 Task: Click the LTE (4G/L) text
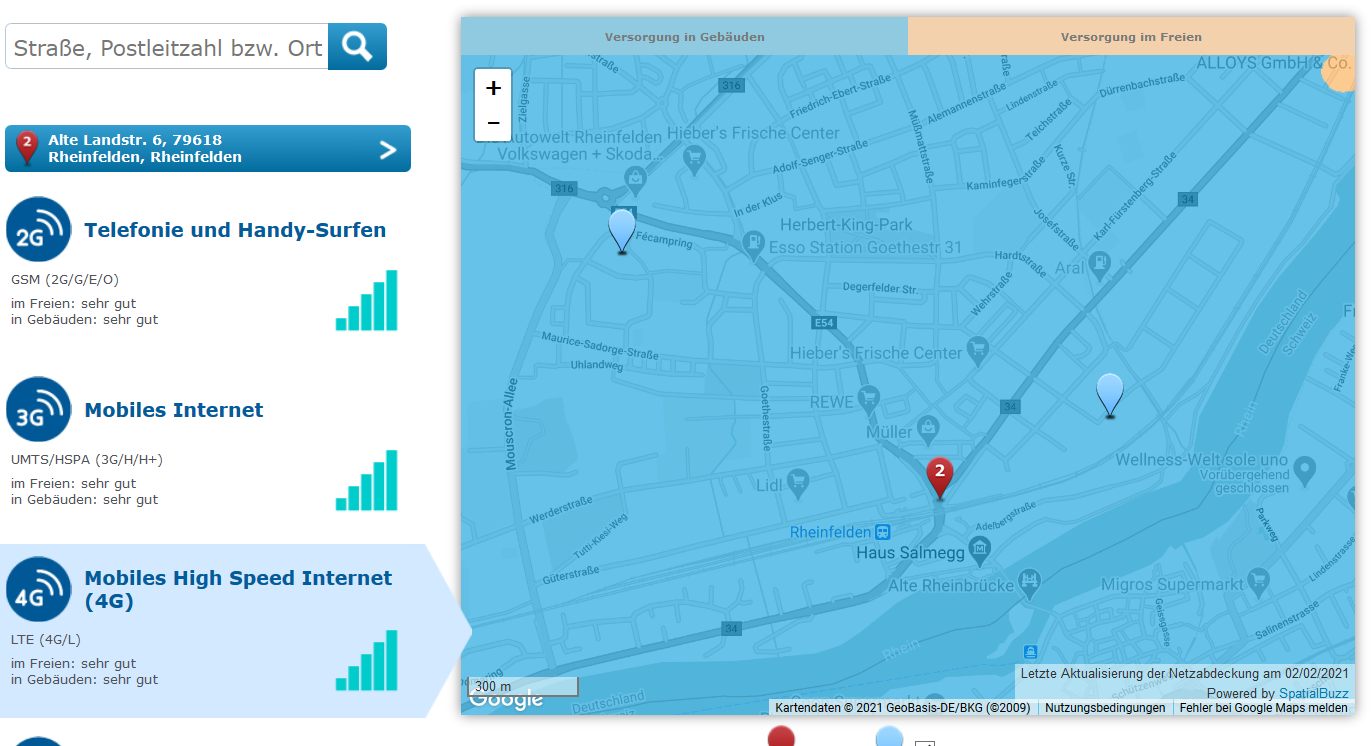point(46,640)
